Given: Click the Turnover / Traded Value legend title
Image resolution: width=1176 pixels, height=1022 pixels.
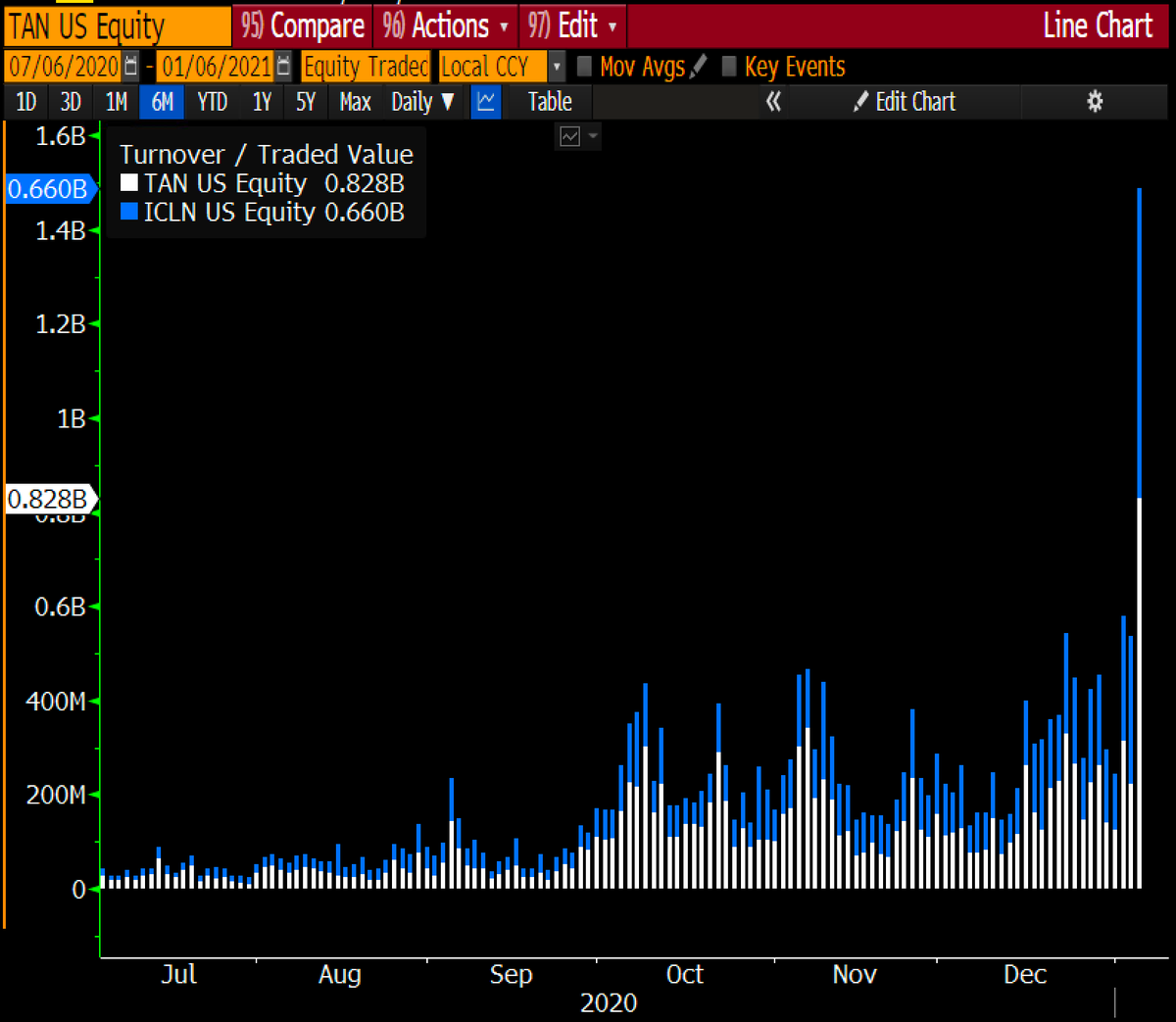Looking at the screenshot, I should (x=267, y=155).
